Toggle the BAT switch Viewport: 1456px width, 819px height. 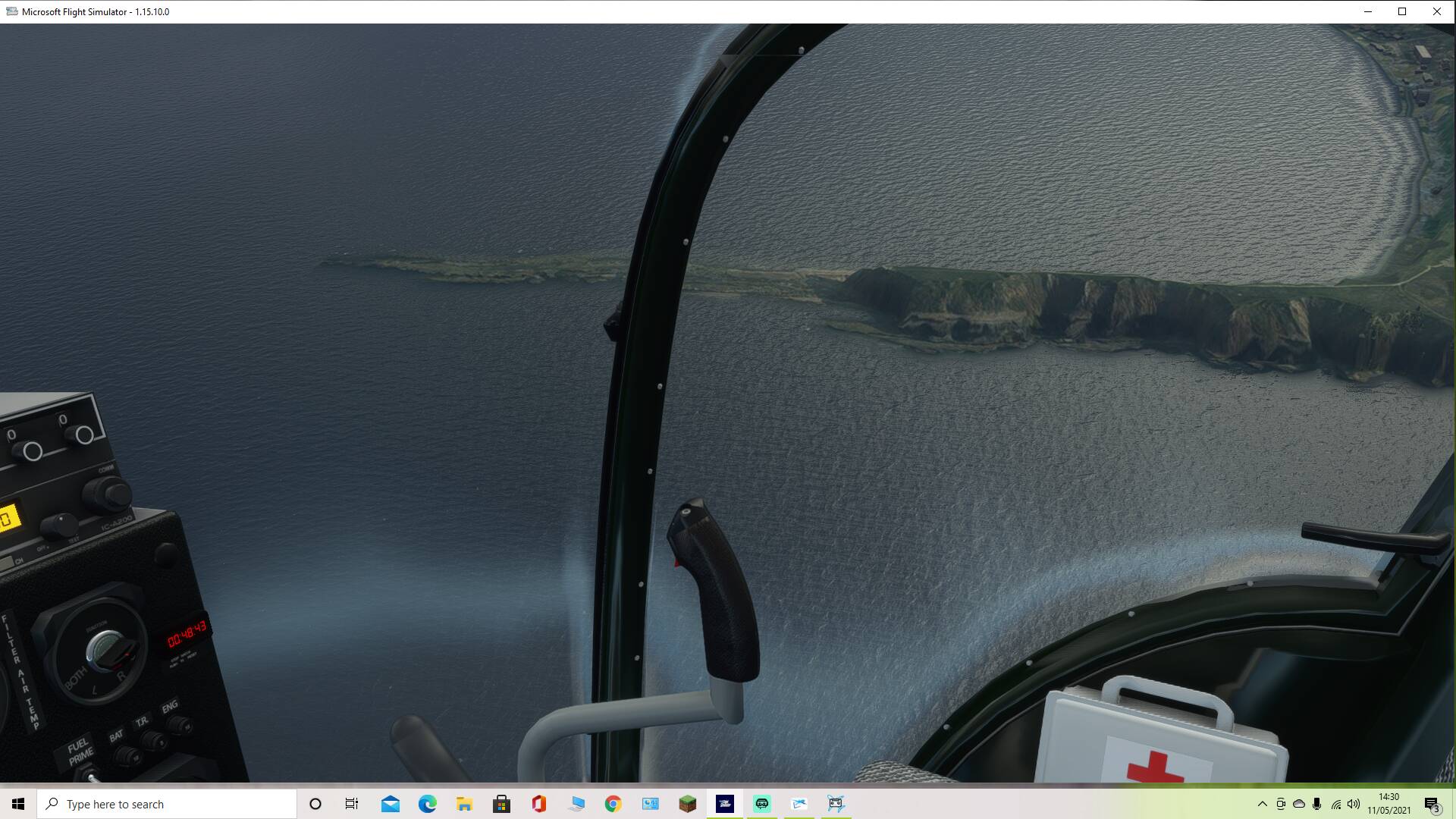[x=127, y=755]
